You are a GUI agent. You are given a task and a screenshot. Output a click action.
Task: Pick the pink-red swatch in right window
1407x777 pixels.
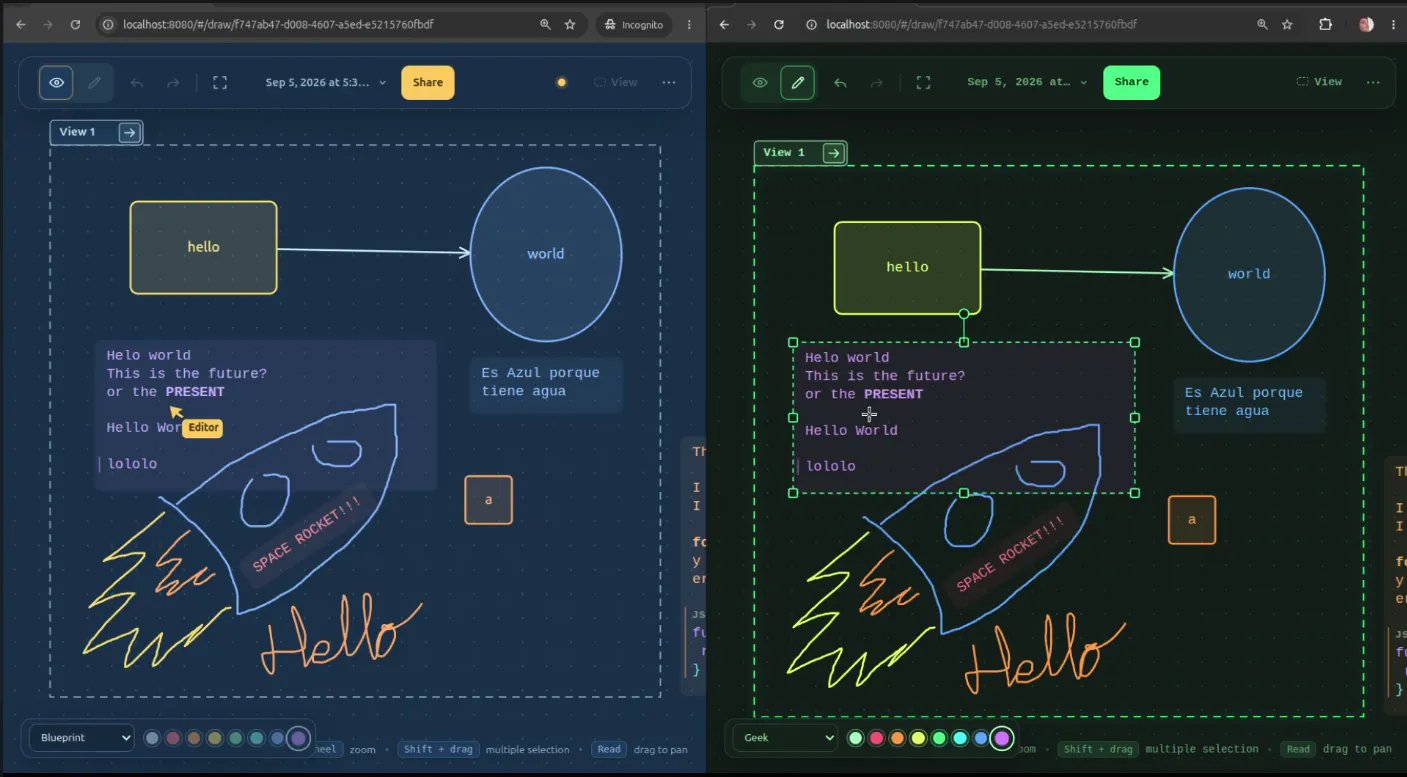tap(877, 738)
